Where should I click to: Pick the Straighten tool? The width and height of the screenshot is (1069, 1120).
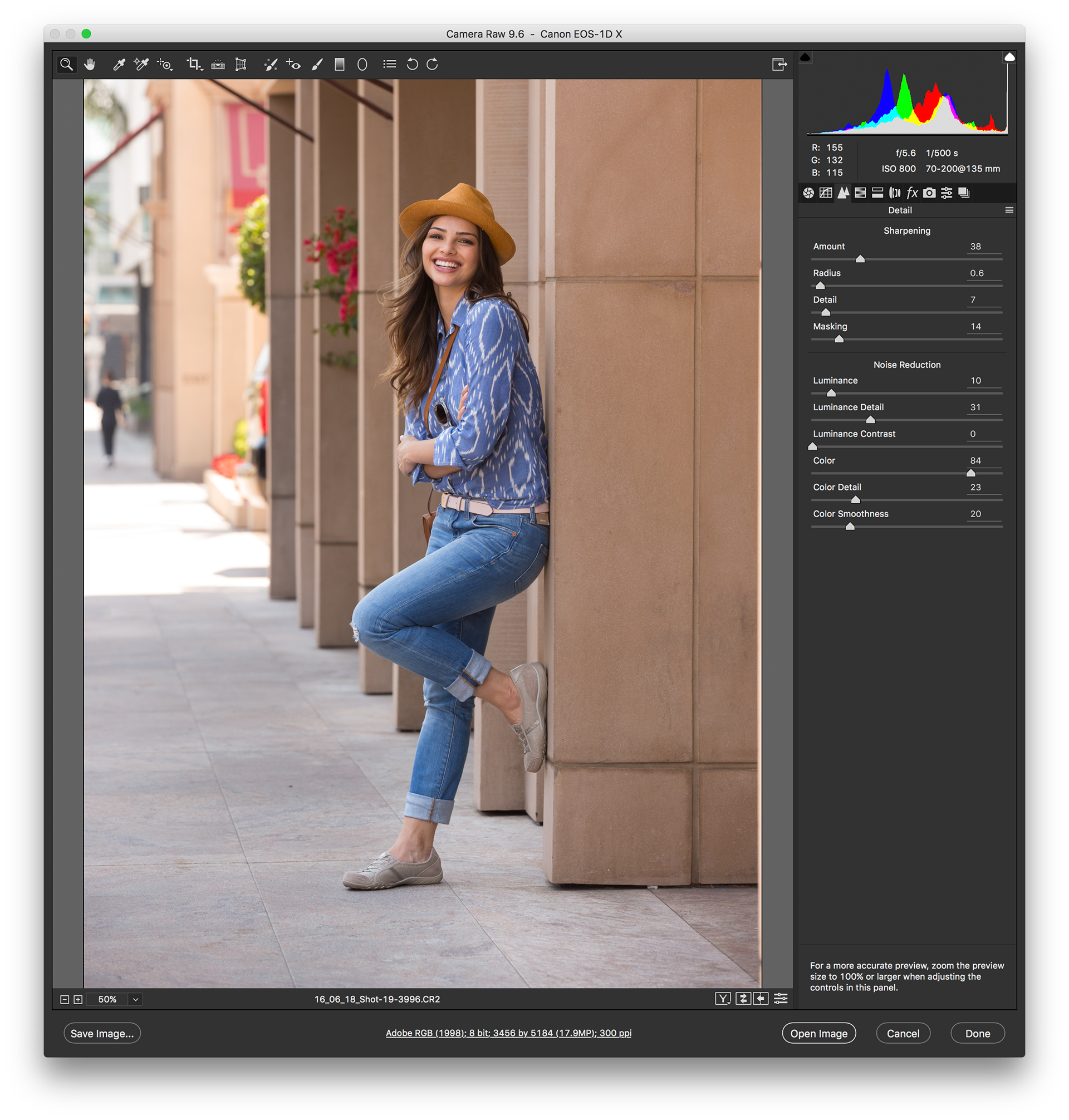(218, 65)
